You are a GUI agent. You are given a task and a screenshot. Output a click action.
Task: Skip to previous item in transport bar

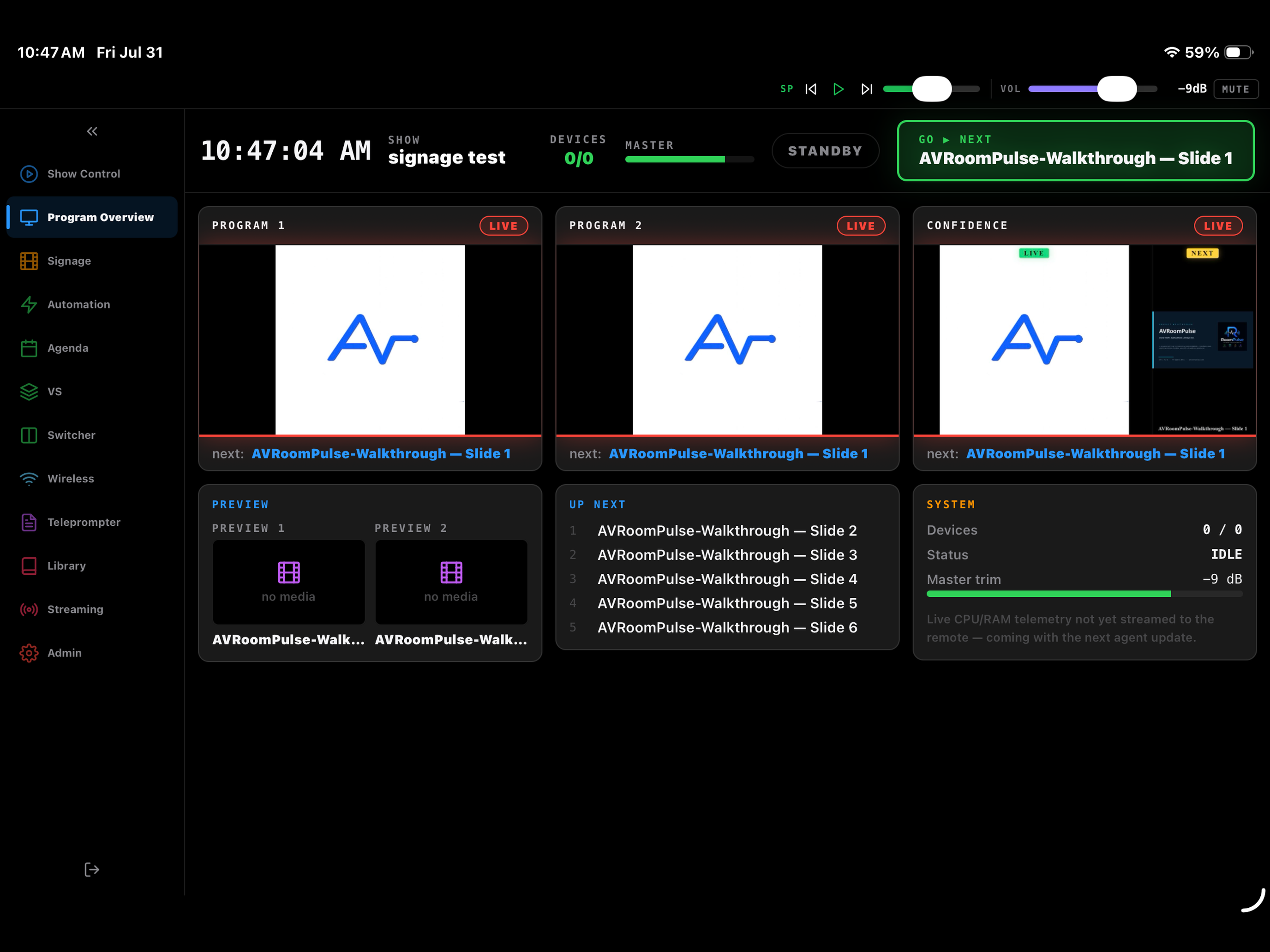click(811, 89)
